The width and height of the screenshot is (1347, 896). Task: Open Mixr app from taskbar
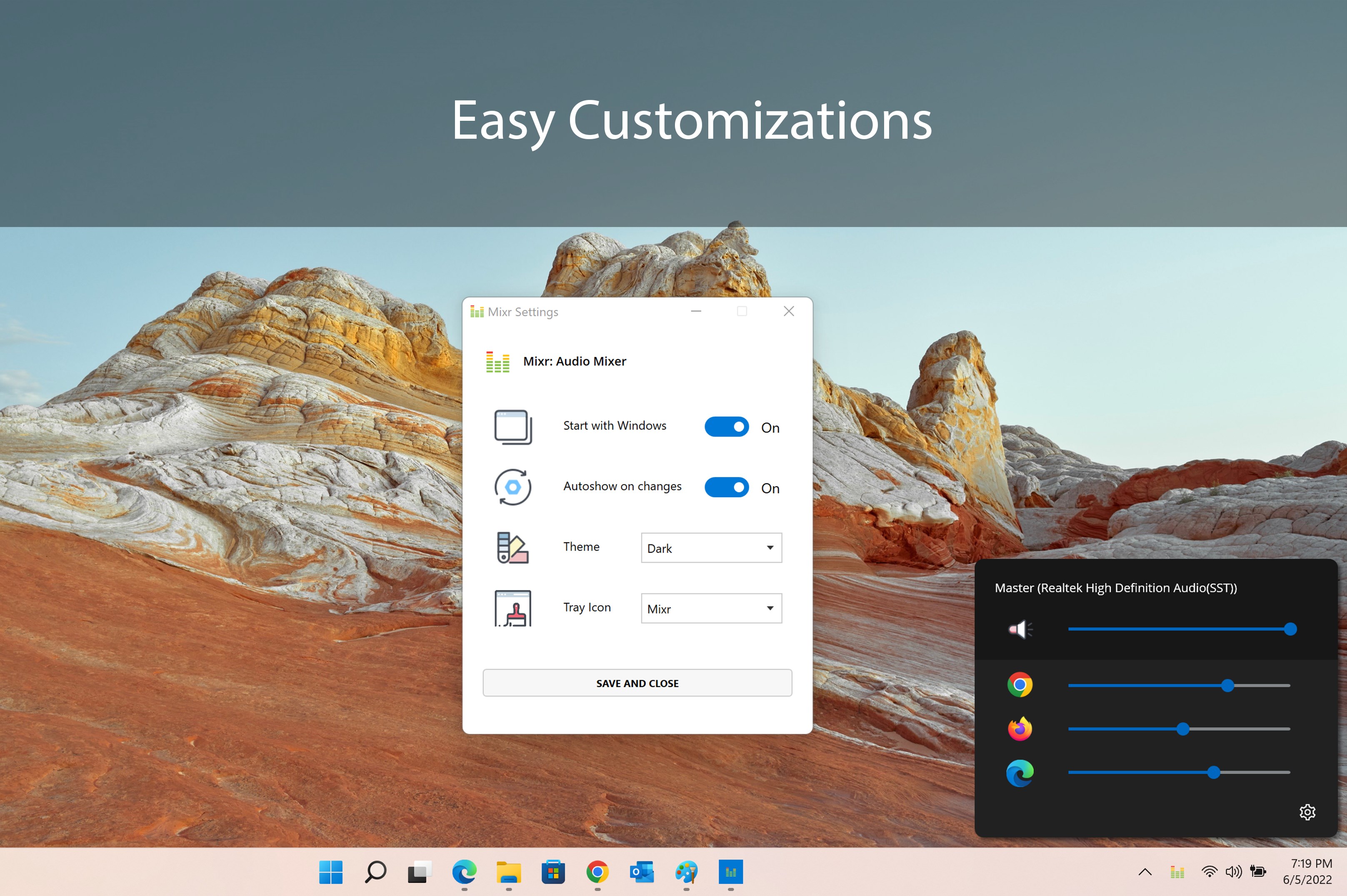click(x=730, y=872)
